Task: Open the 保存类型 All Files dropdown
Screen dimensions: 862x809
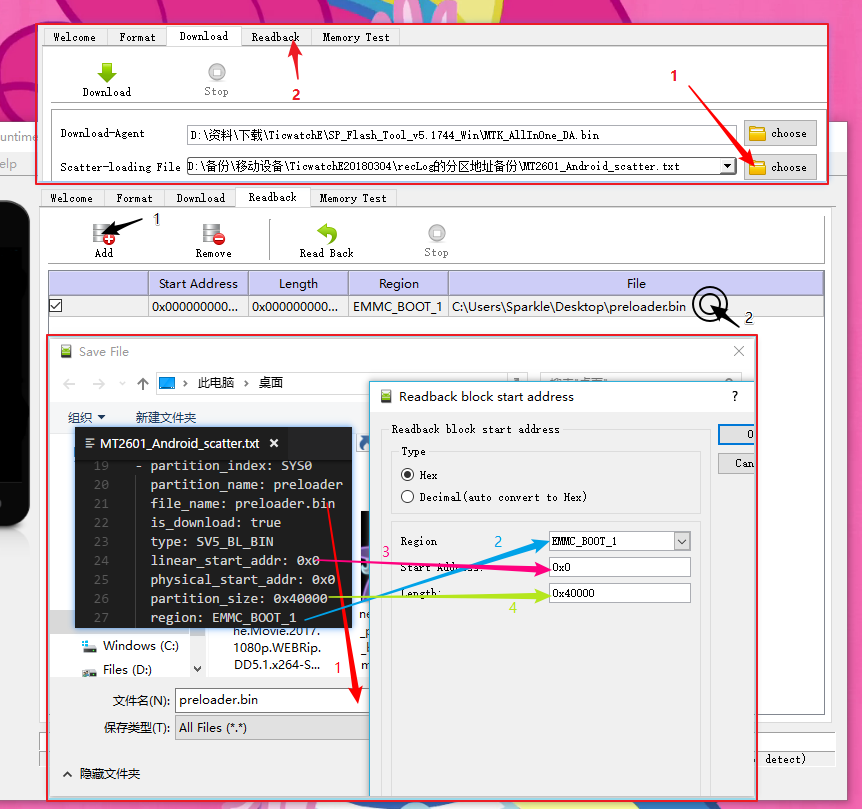Action: pos(272,728)
